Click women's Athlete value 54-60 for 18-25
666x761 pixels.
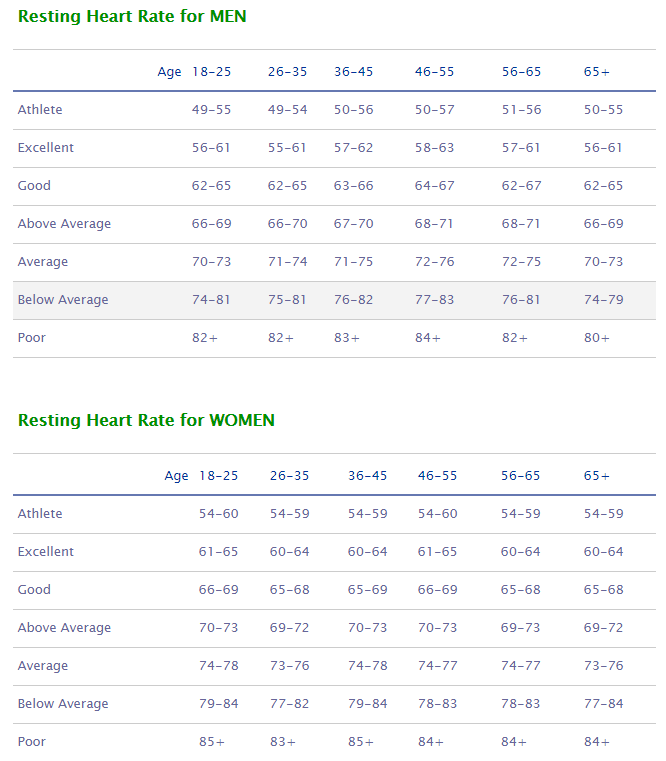point(218,513)
